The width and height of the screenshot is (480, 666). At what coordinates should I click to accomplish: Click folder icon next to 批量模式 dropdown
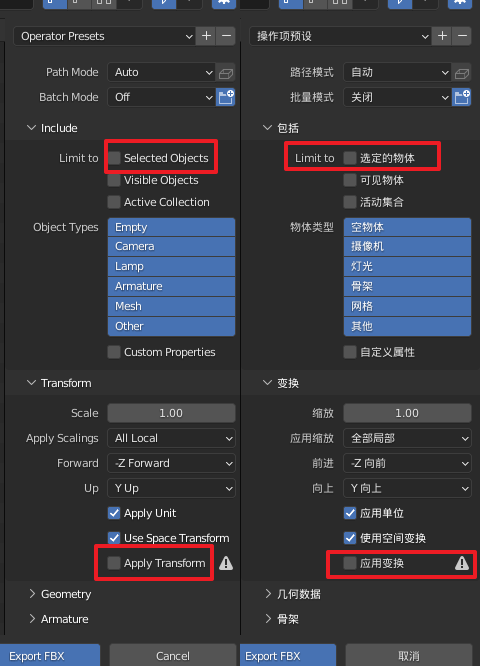[462, 97]
